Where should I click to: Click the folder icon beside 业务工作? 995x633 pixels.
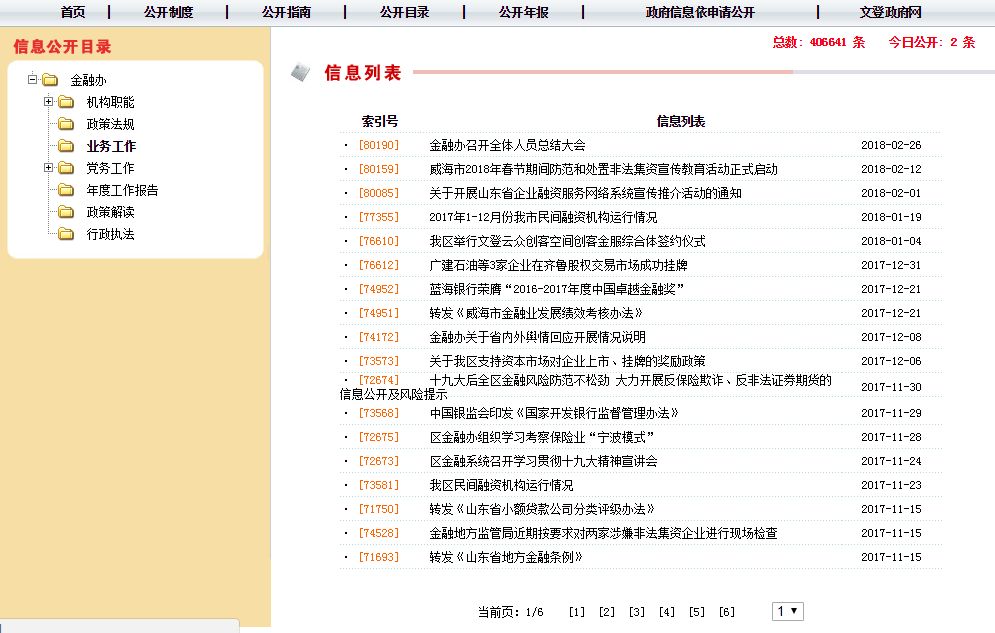click(66, 146)
